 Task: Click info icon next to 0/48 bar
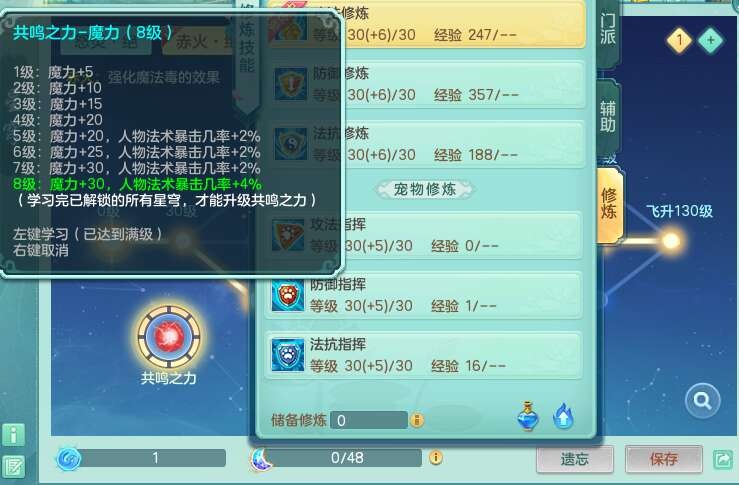tap(436, 457)
